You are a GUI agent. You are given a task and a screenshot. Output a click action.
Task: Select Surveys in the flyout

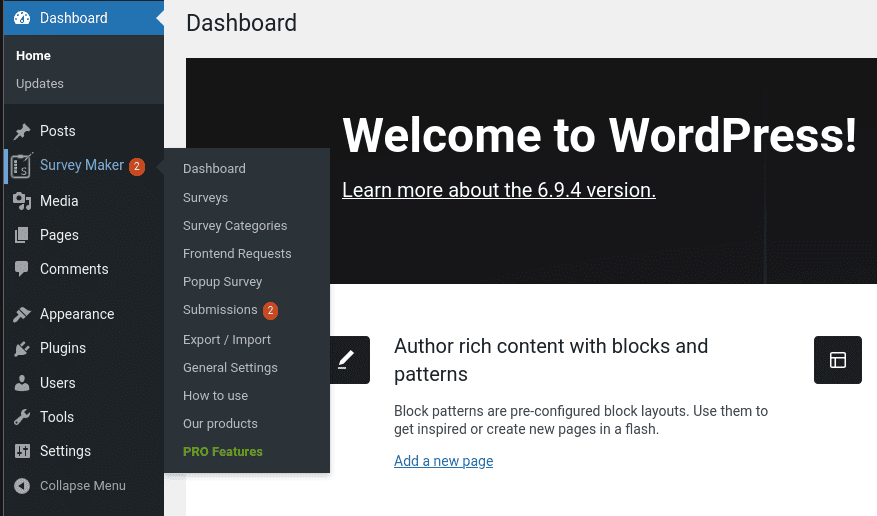click(x=205, y=198)
